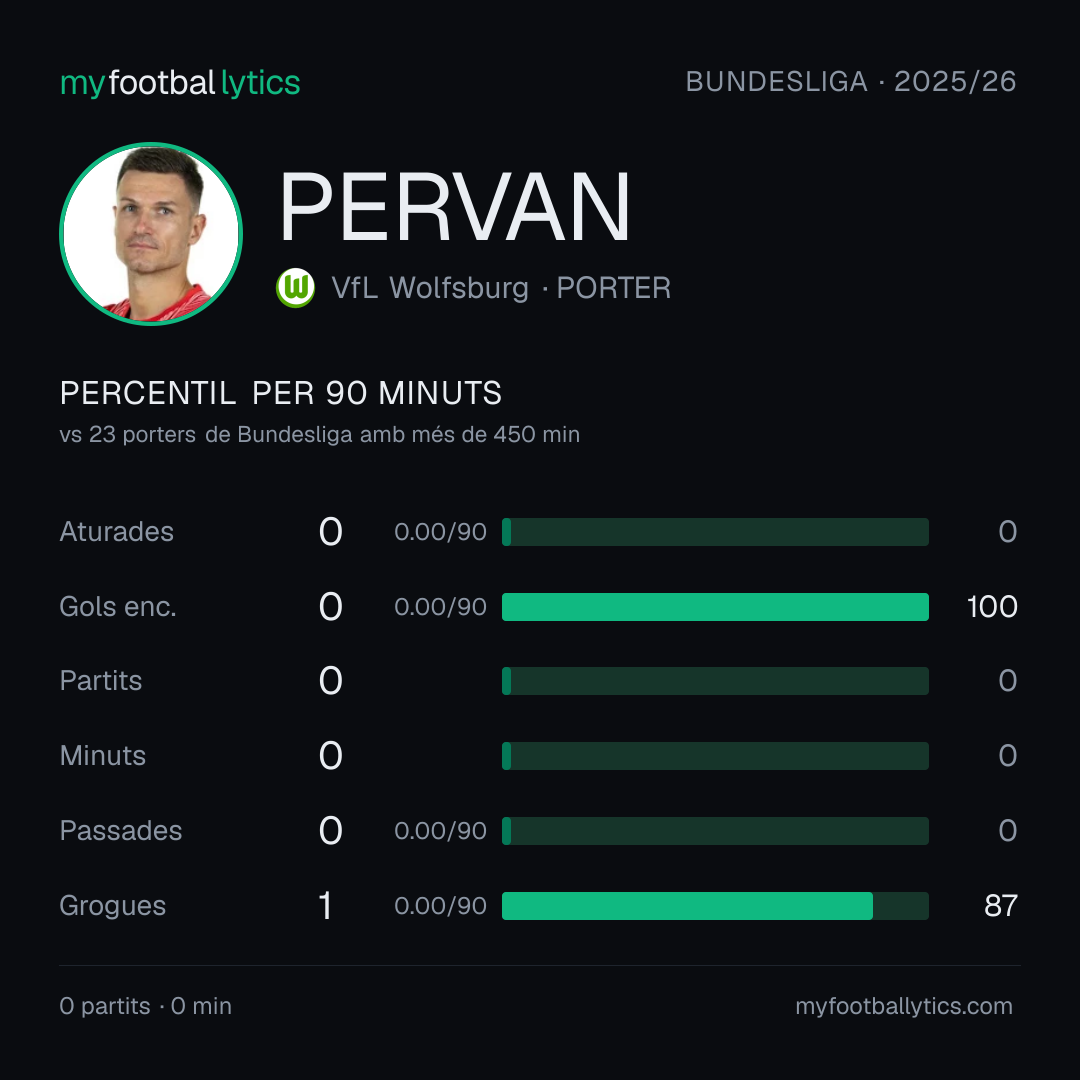Click the myfootballytics logo at top
The width and height of the screenshot is (1080, 1080).
coord(180,83)
